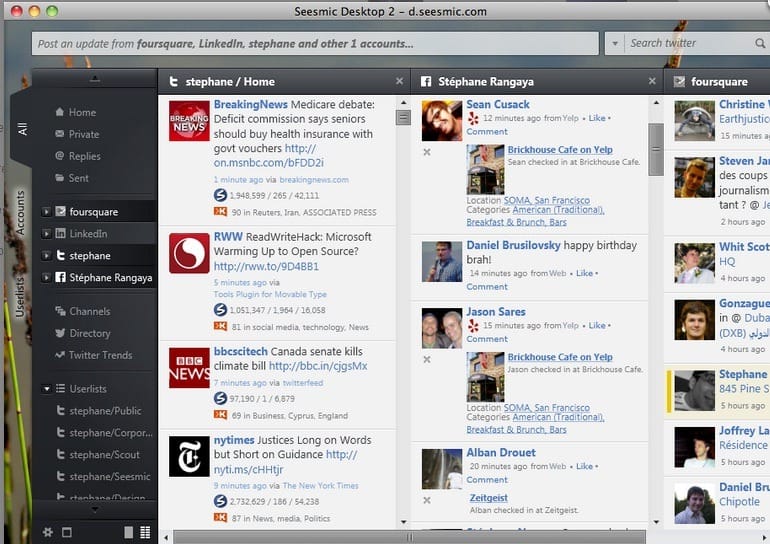Screen dimensions: 770x544
Task: Select the stephane Twitter account
Action: [89, 256]
